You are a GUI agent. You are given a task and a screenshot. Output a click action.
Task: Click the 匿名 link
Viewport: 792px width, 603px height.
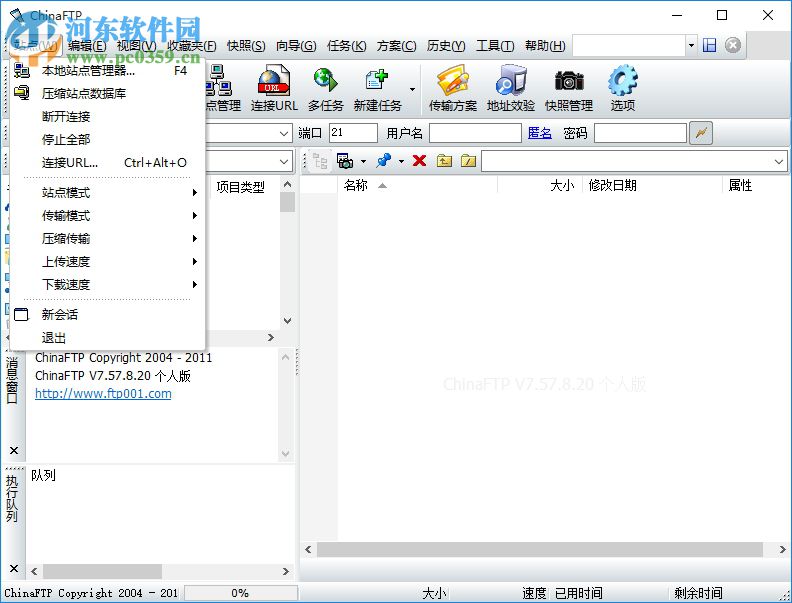click(x=539, y=133)
